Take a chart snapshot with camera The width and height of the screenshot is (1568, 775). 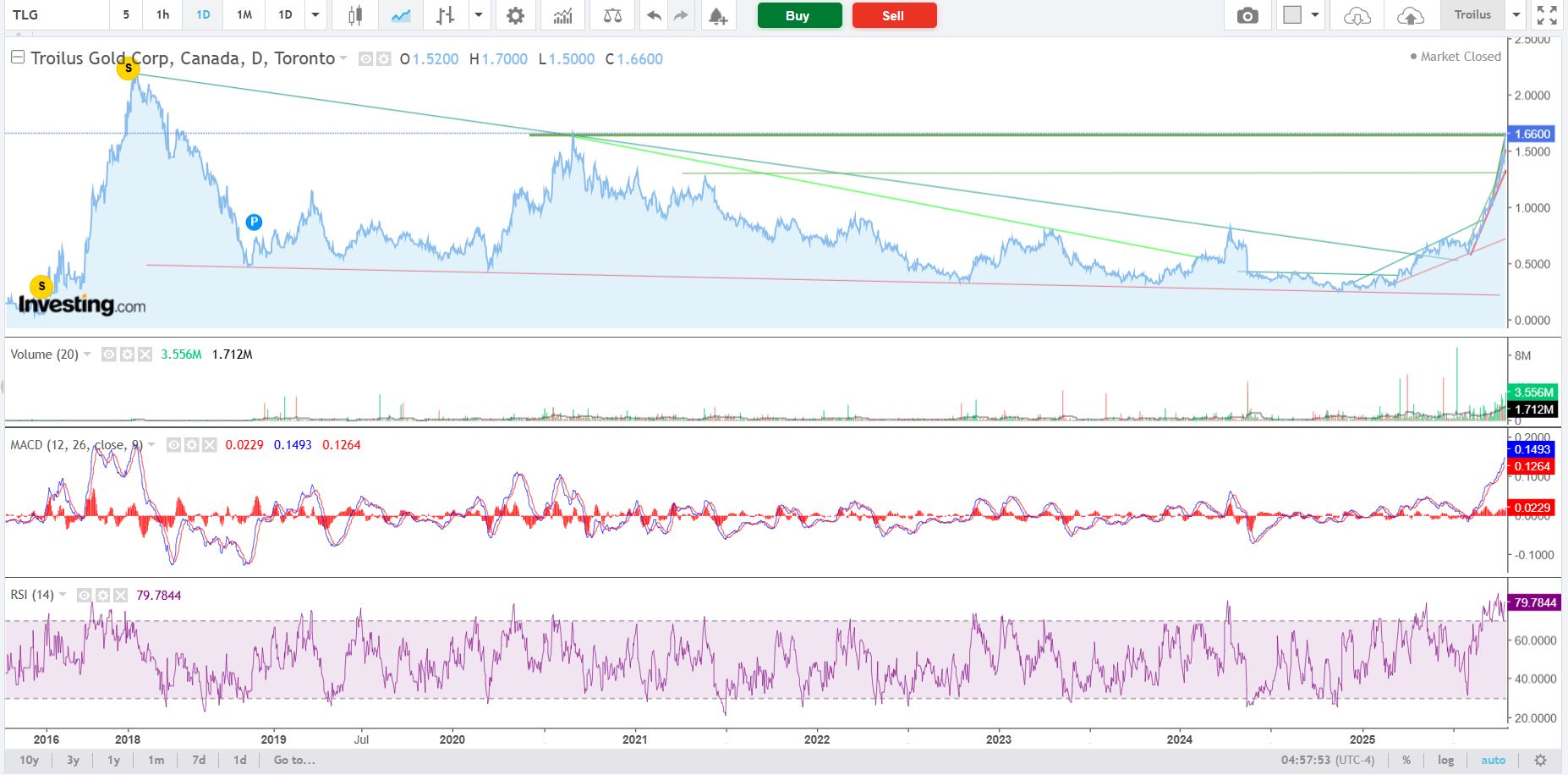point(1247,15)
